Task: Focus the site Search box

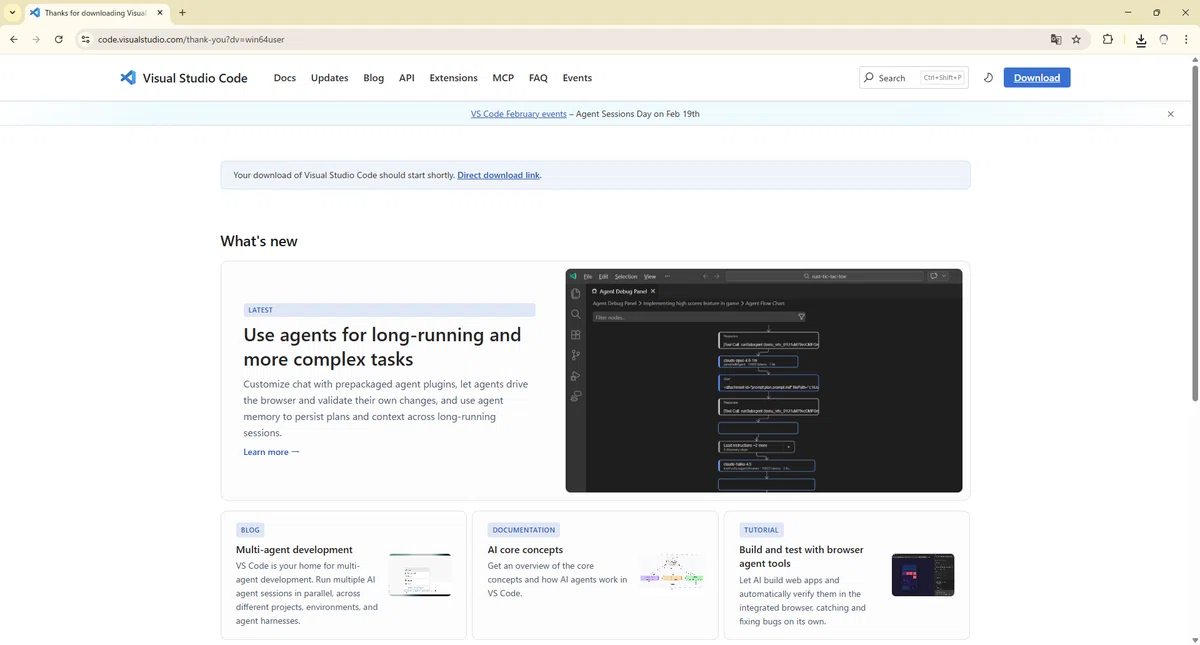Action: (x=913, y=78)
